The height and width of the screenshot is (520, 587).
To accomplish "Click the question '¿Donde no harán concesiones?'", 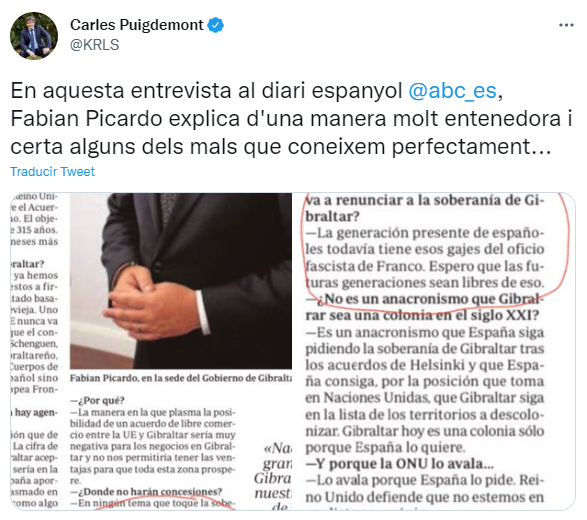I will 146,491.
